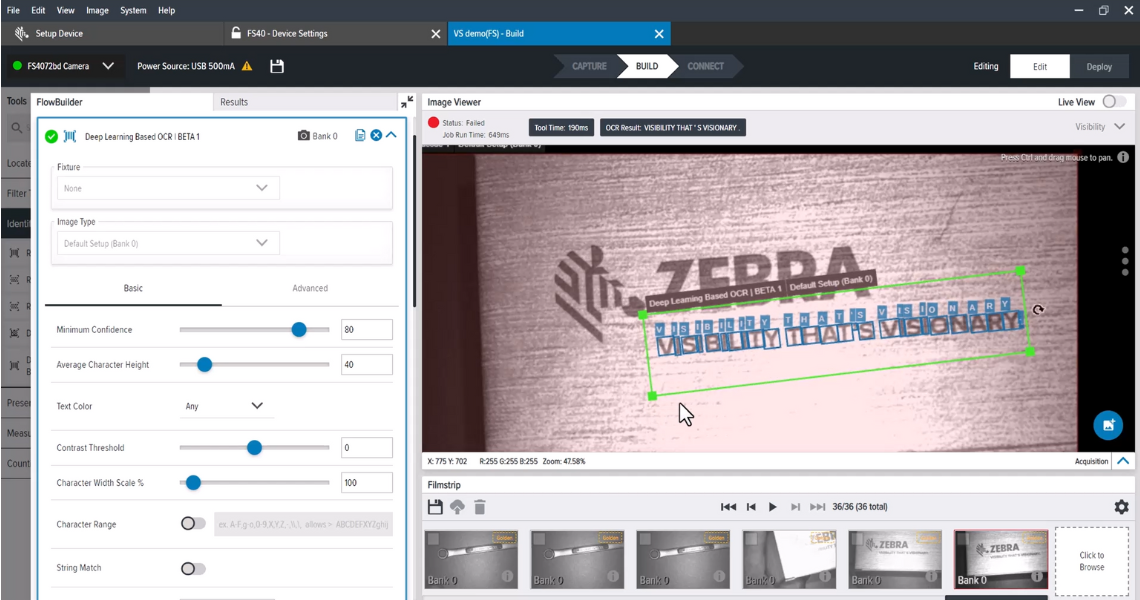Image resolution: width=1140 pixels, height=600 pixels.
Task: Jump to first filmstrip image
Action: (x=728, y=507)
